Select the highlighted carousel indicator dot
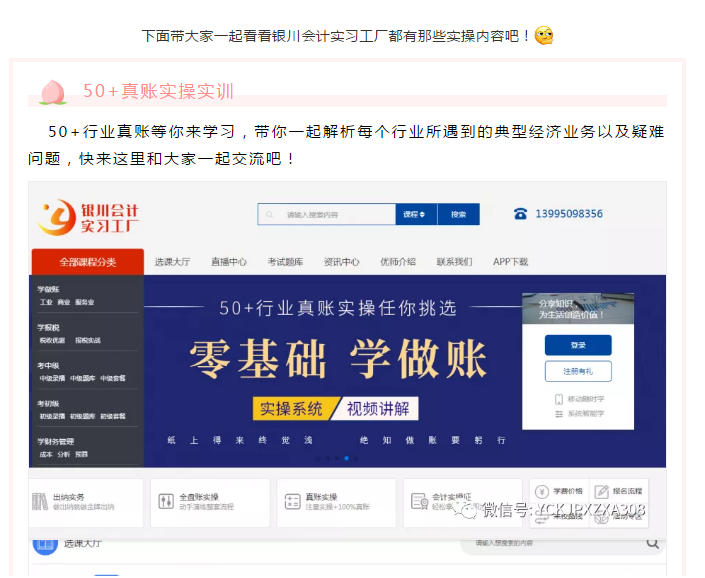The width and height of the screenshot is (705, 578). tap(347, 458)
